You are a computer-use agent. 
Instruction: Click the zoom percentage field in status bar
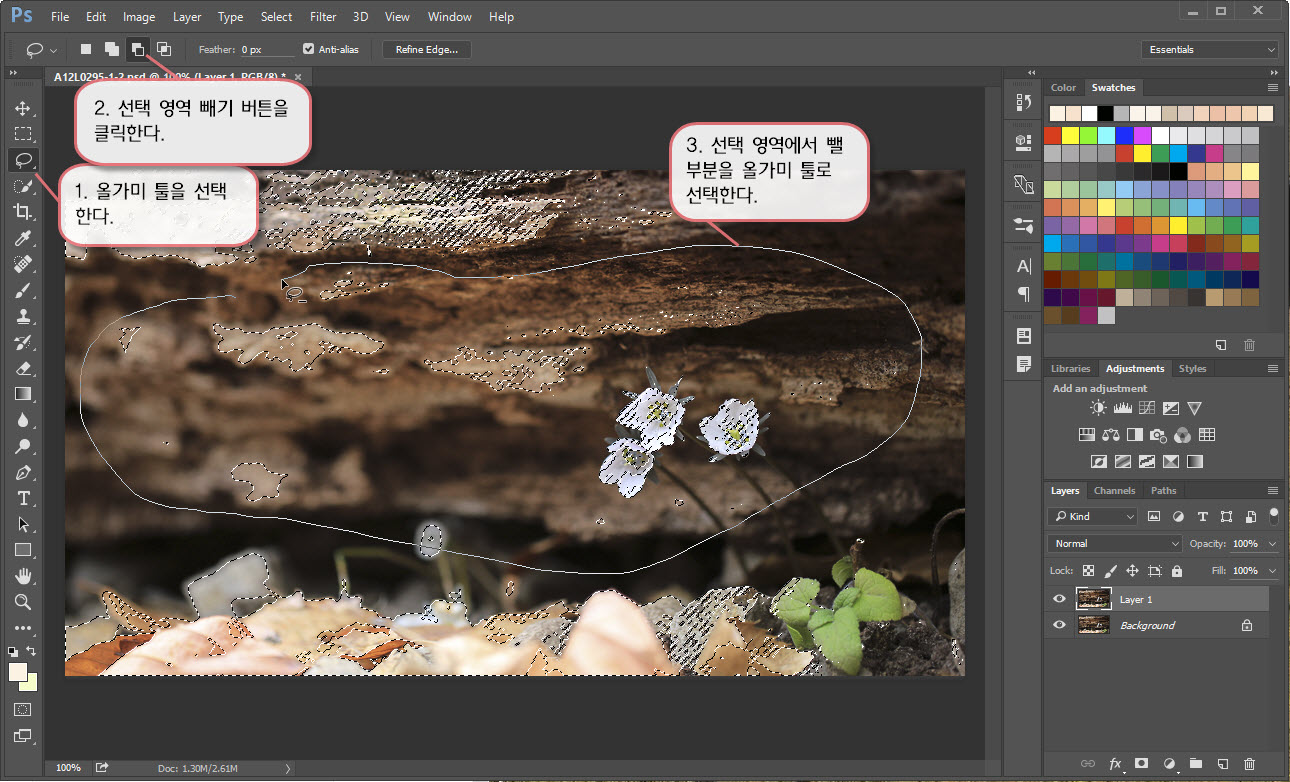click(68, 767)
